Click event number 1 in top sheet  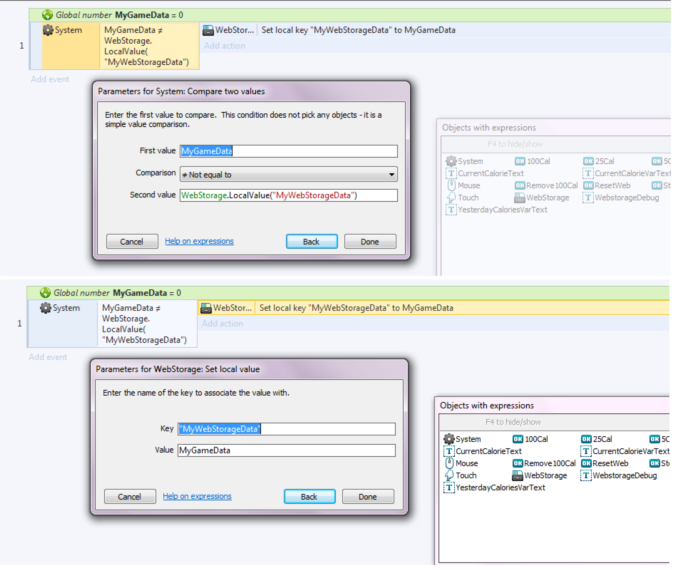coord(22,46)
